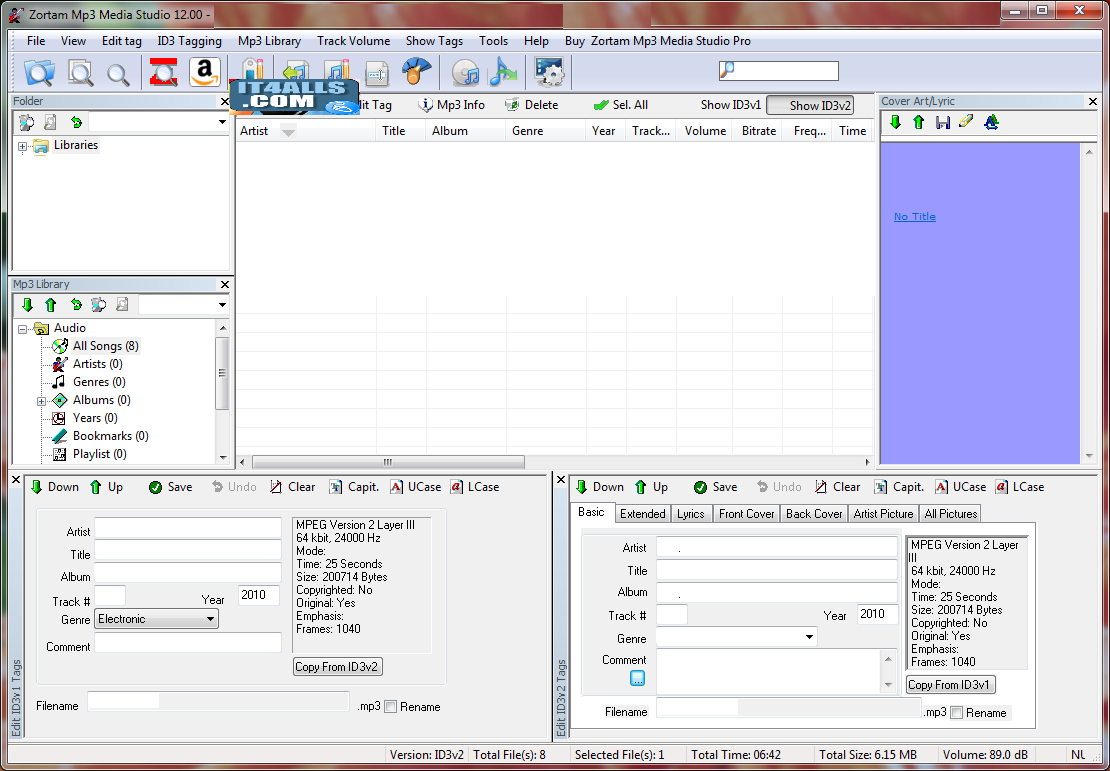Screen dimensions: 1110x771
Task: Open the monitor with gear settings icon
Action: 549,72
